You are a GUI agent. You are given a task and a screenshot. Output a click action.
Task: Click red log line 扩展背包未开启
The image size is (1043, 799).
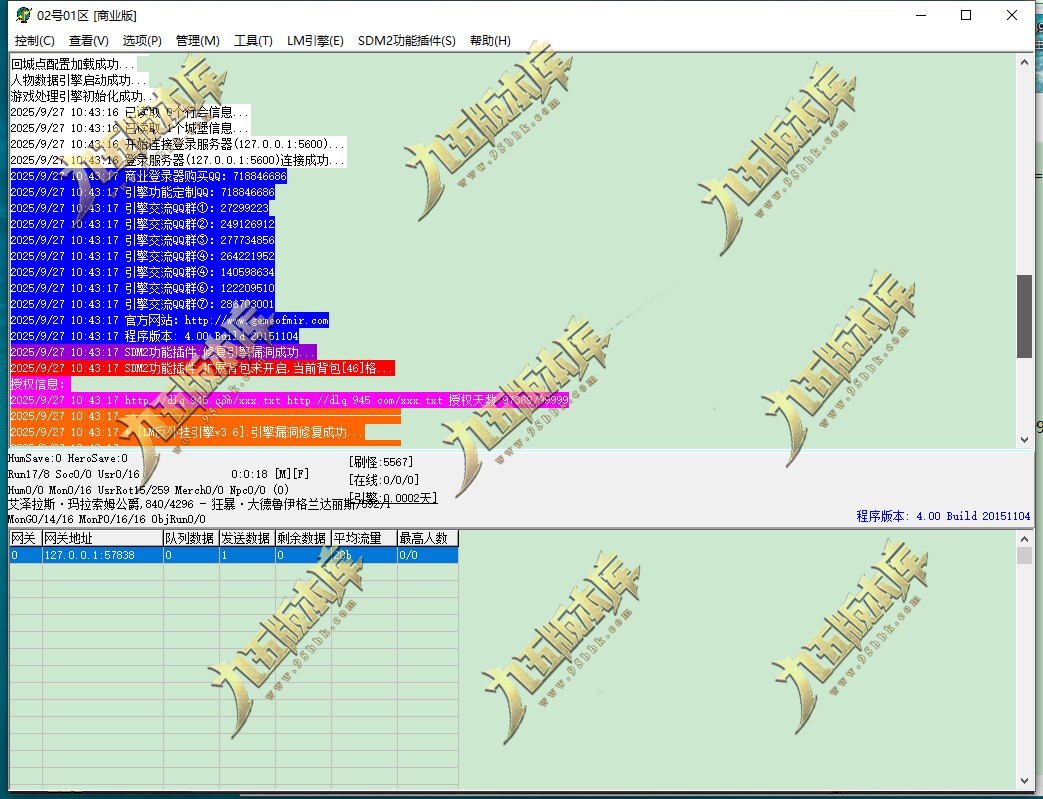202,368
